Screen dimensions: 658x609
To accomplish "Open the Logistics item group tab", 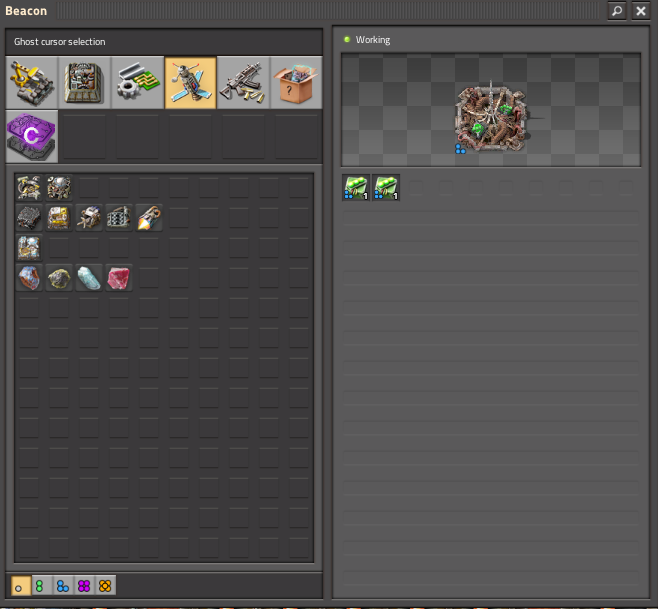I will pyautogui.click(x=32, y=83).
